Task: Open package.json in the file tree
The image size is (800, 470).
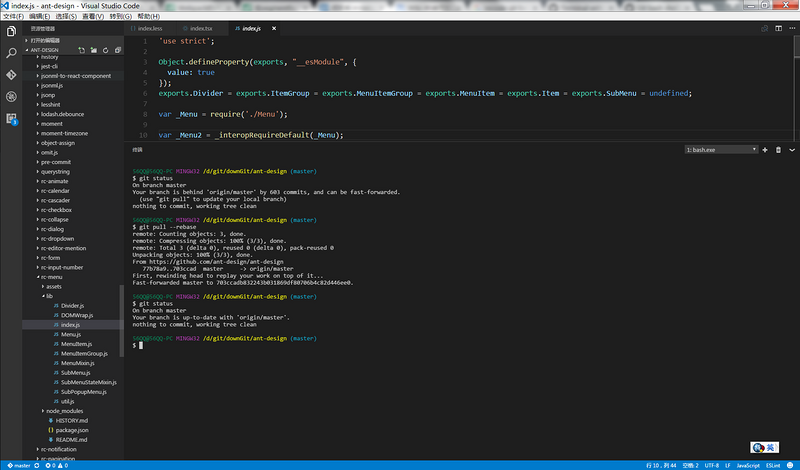Action: [72, 430]
